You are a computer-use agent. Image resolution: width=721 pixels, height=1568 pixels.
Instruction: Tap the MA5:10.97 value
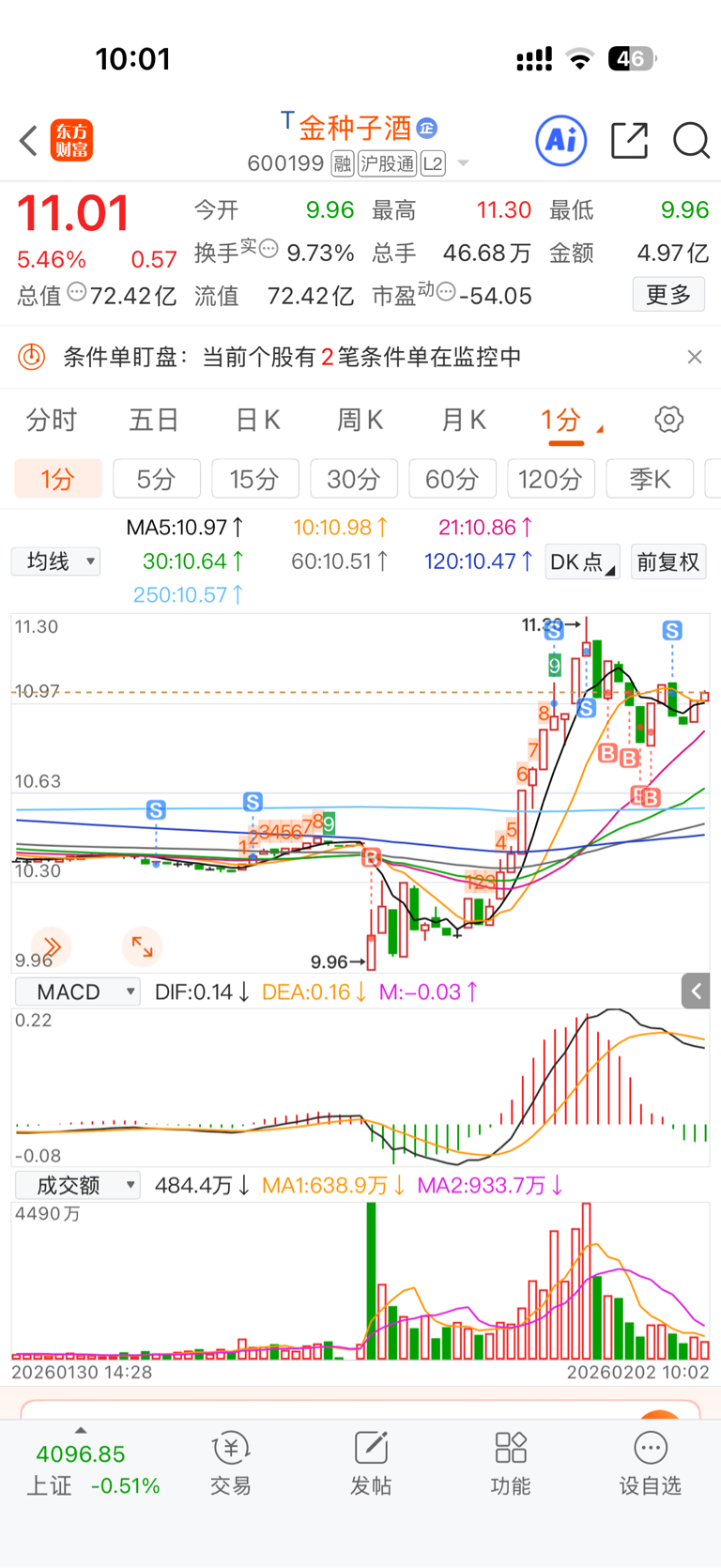point(185,528)
